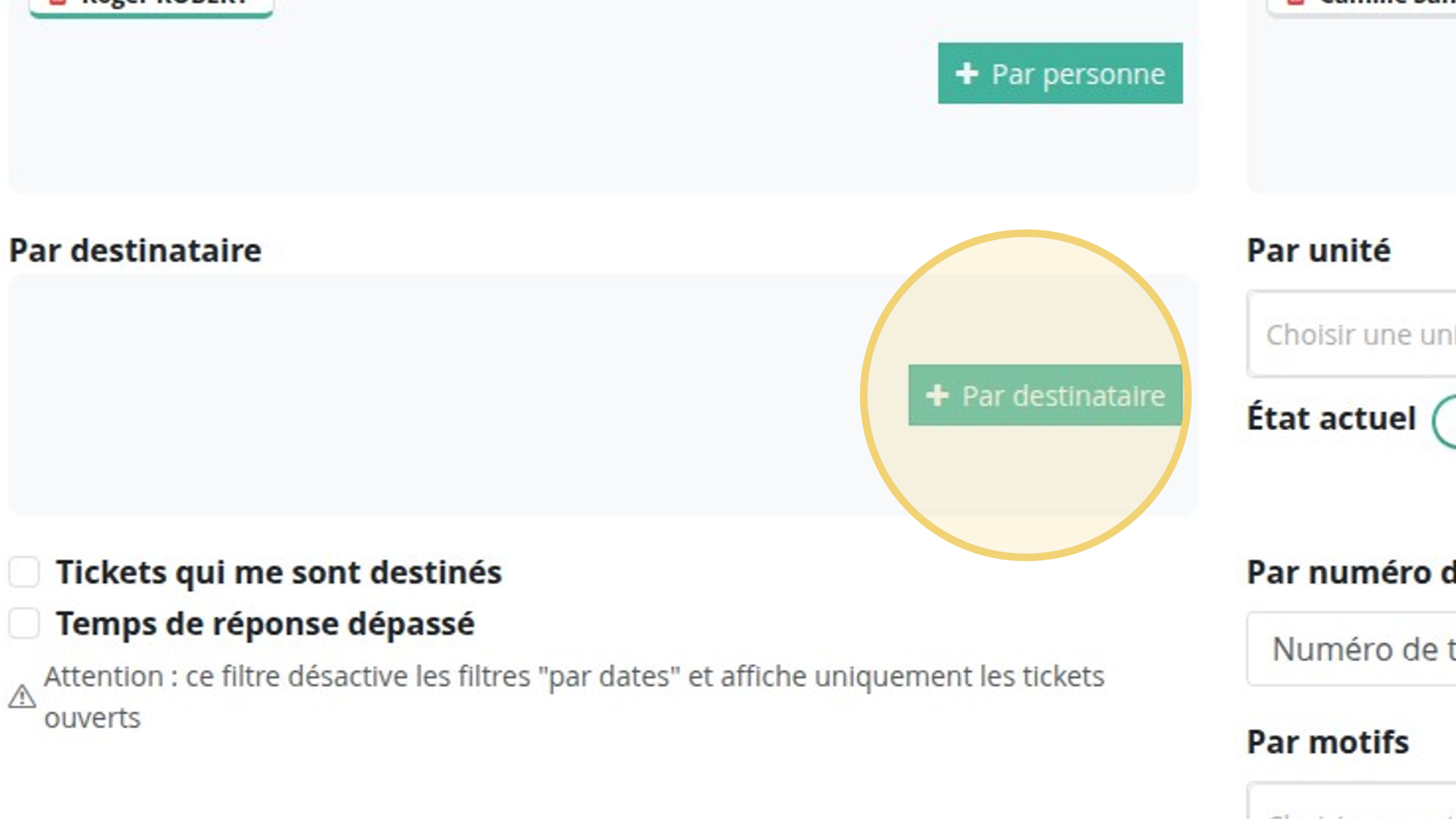Expand the Par motifs dropdown field
Screen dimensions: 1456x819
click(1351, 800)
